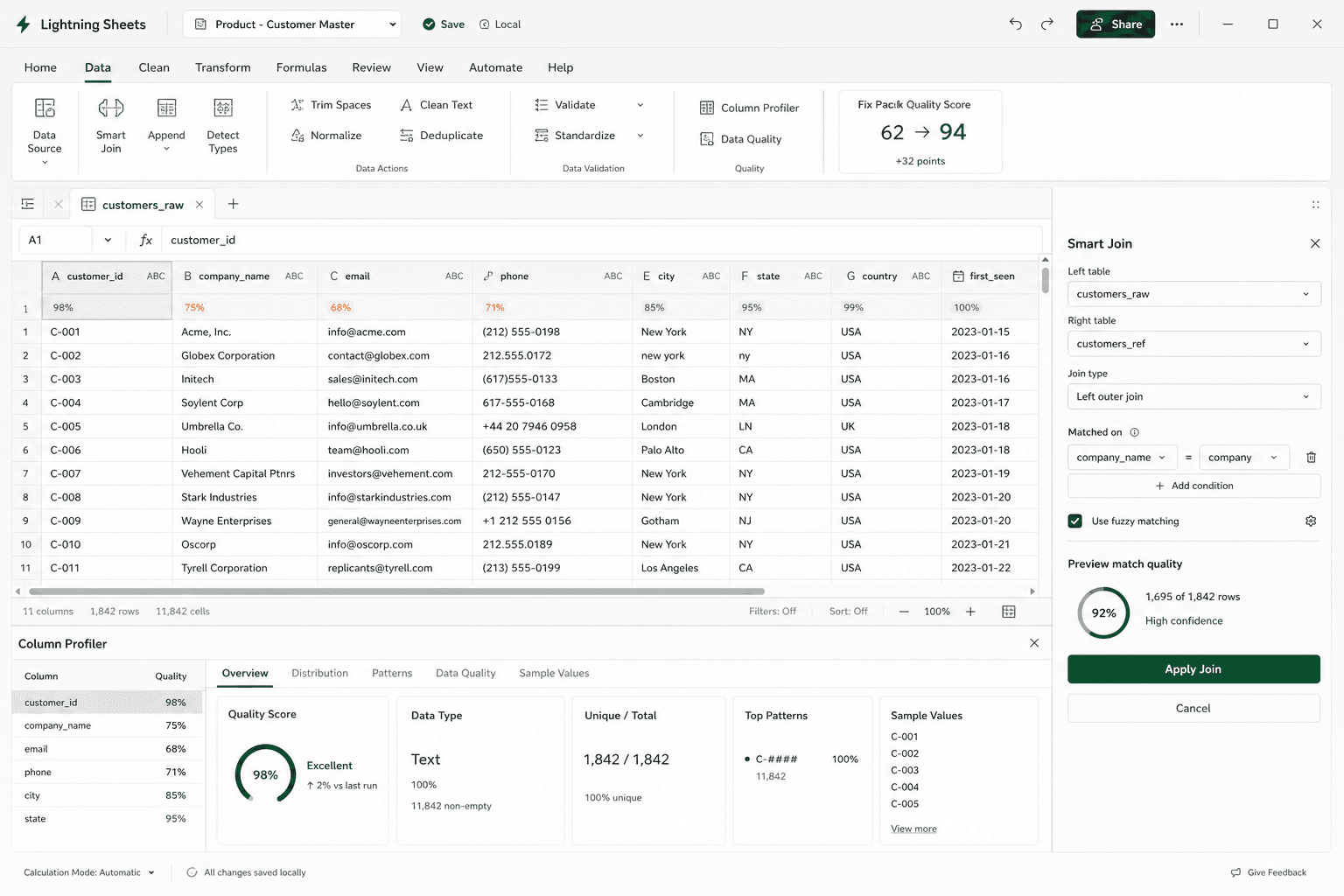Open the Data Source tool
Viewport: 1344px width, 896px height.
(x=45, y=129)
